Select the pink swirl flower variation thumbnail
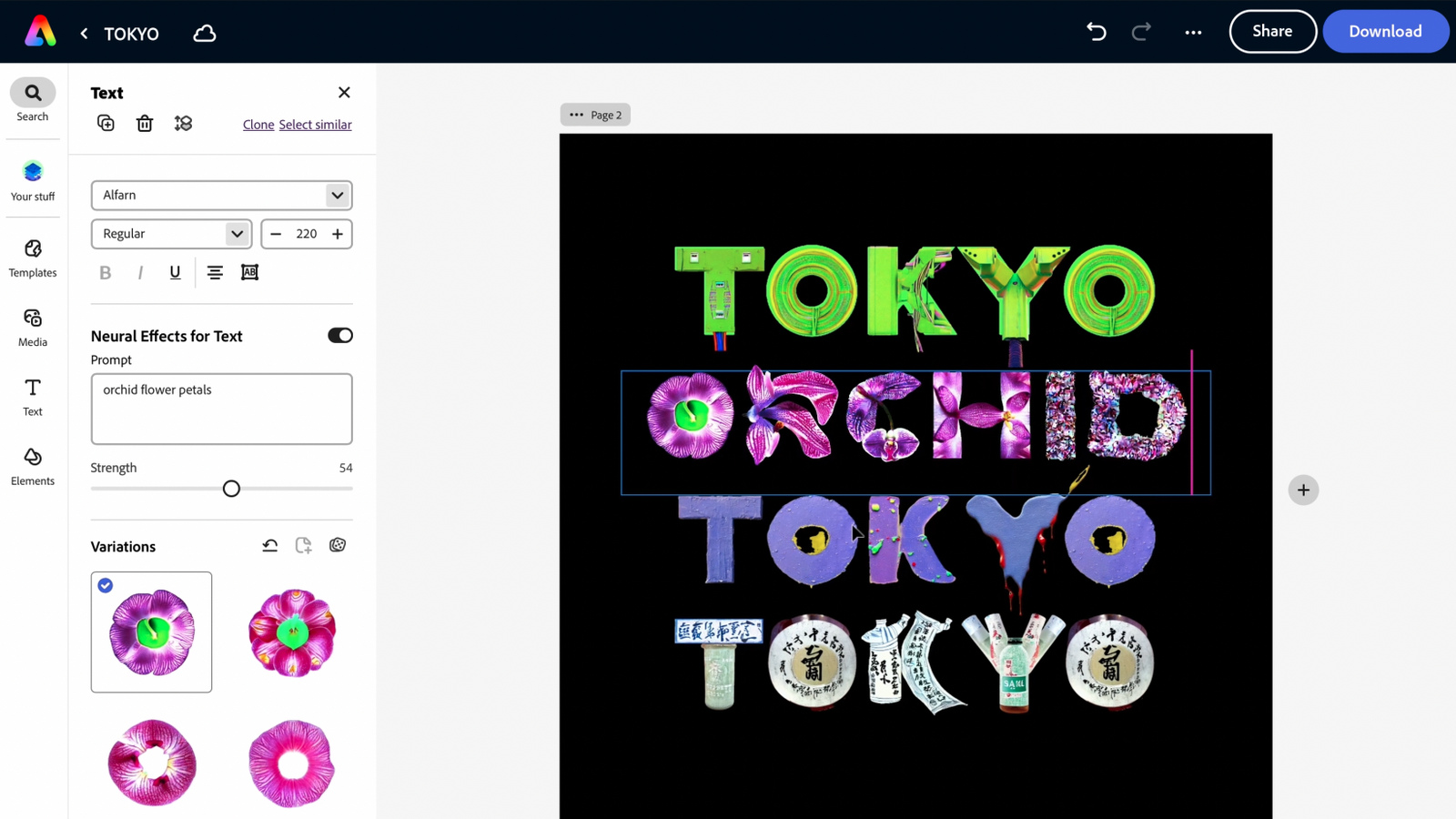 tap(151, 763)
